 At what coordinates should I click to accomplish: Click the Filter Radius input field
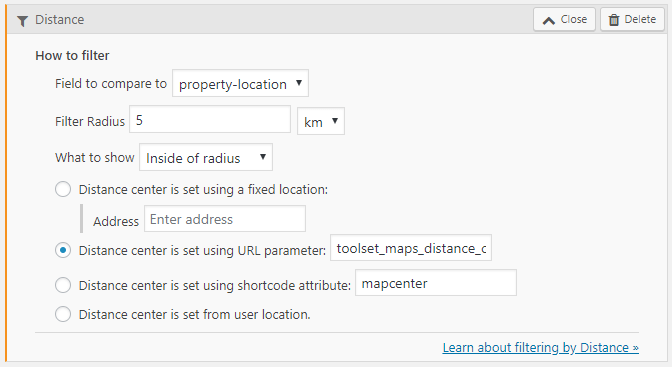pos(210,119)
